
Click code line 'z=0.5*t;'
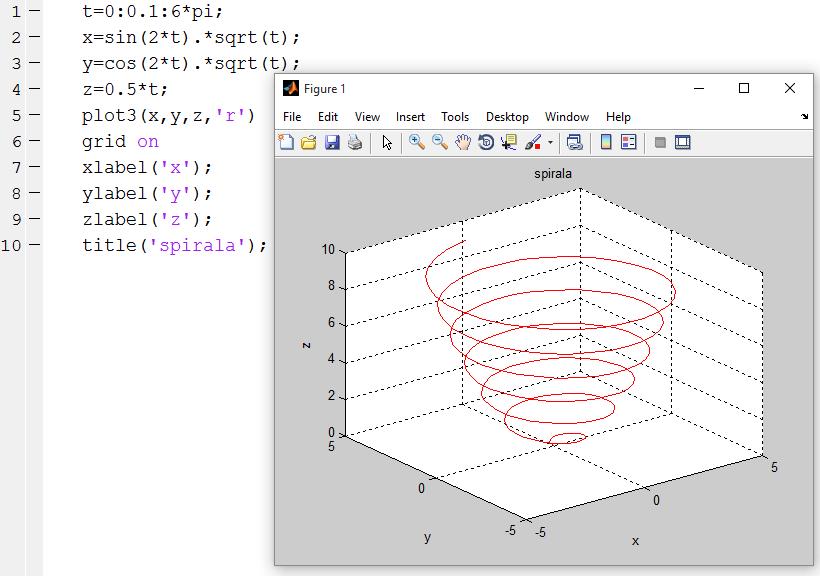(125, 89)
